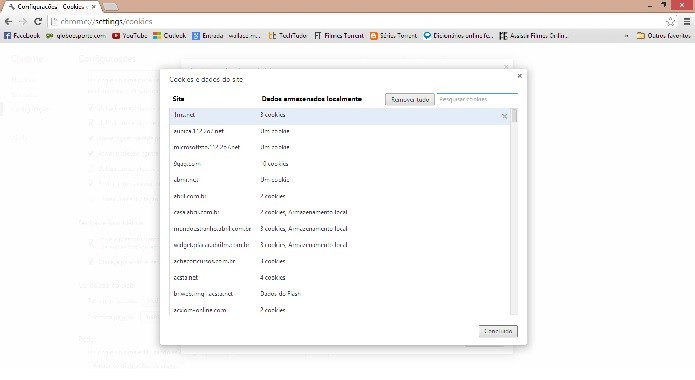Click the Dados armazenados localmente column header
695x380 pixels.
click(311, 99)
